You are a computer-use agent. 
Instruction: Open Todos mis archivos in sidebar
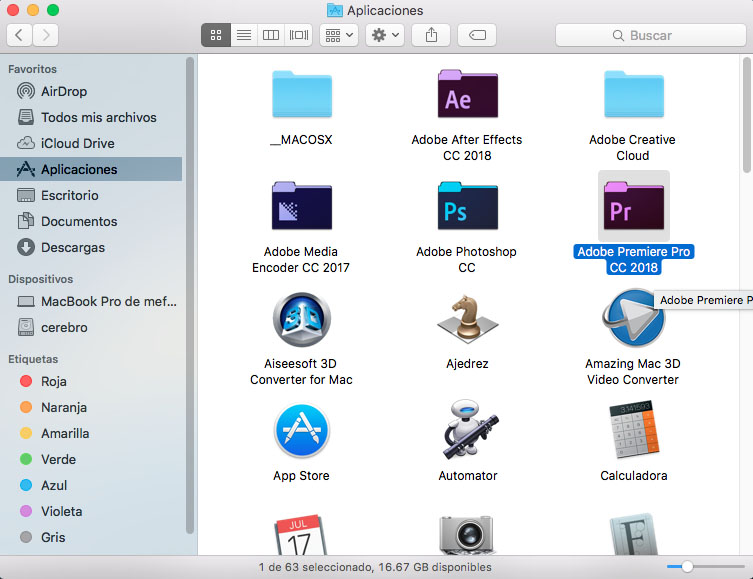pos(91,117)
